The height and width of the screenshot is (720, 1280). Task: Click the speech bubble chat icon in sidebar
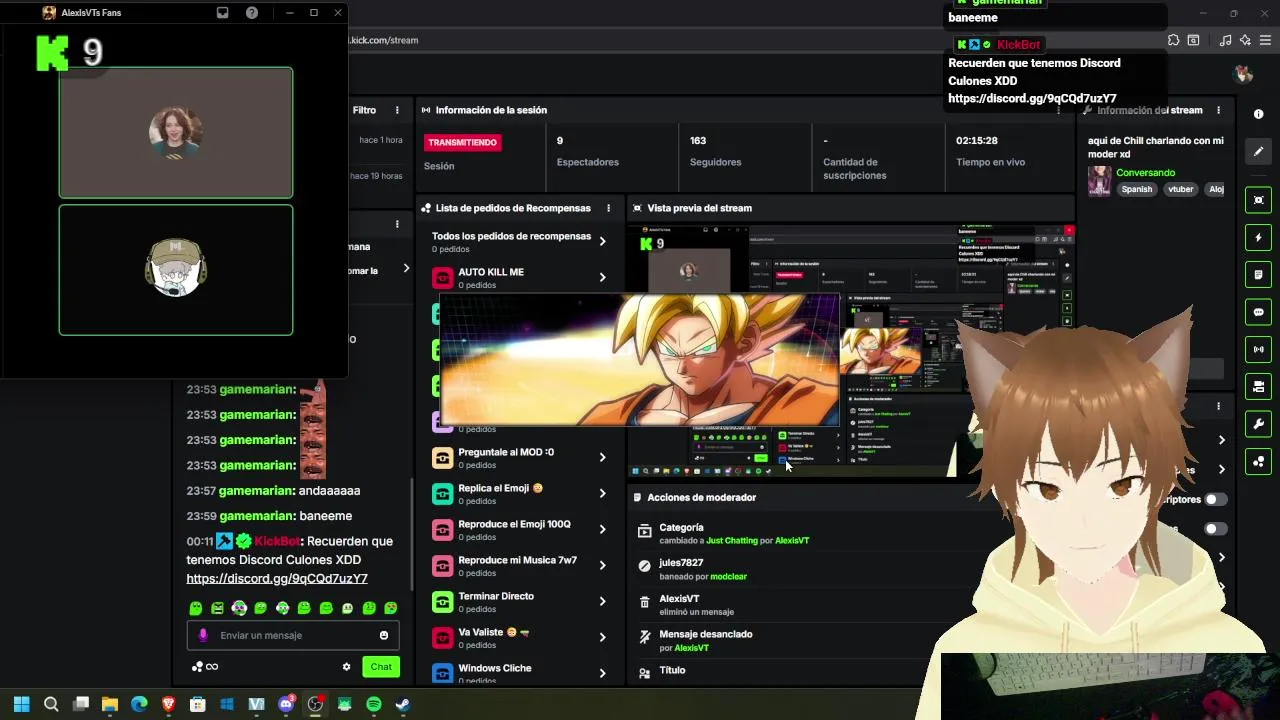click(x=1259, y=312)
